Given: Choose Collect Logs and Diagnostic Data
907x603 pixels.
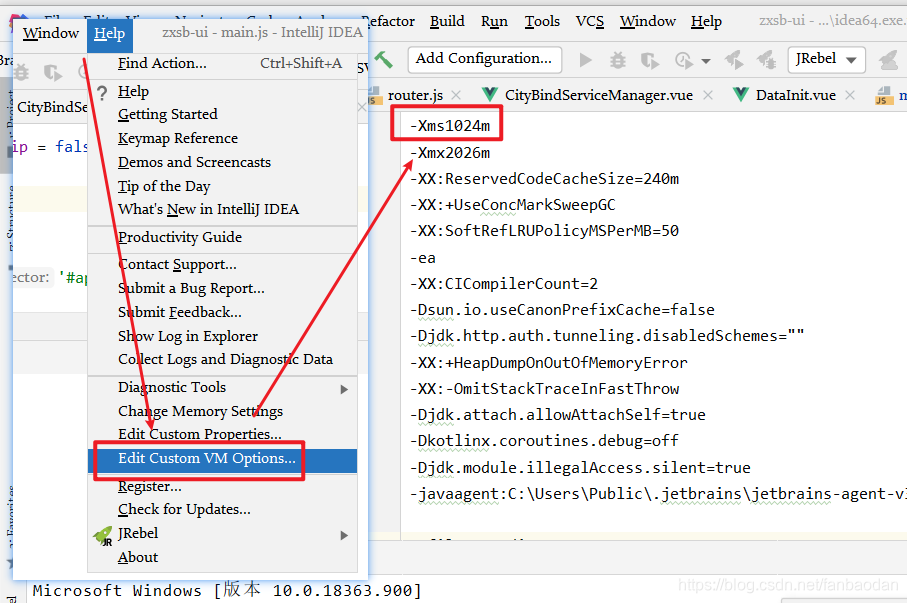Looking at the screenshot, I should pos(223,359).
